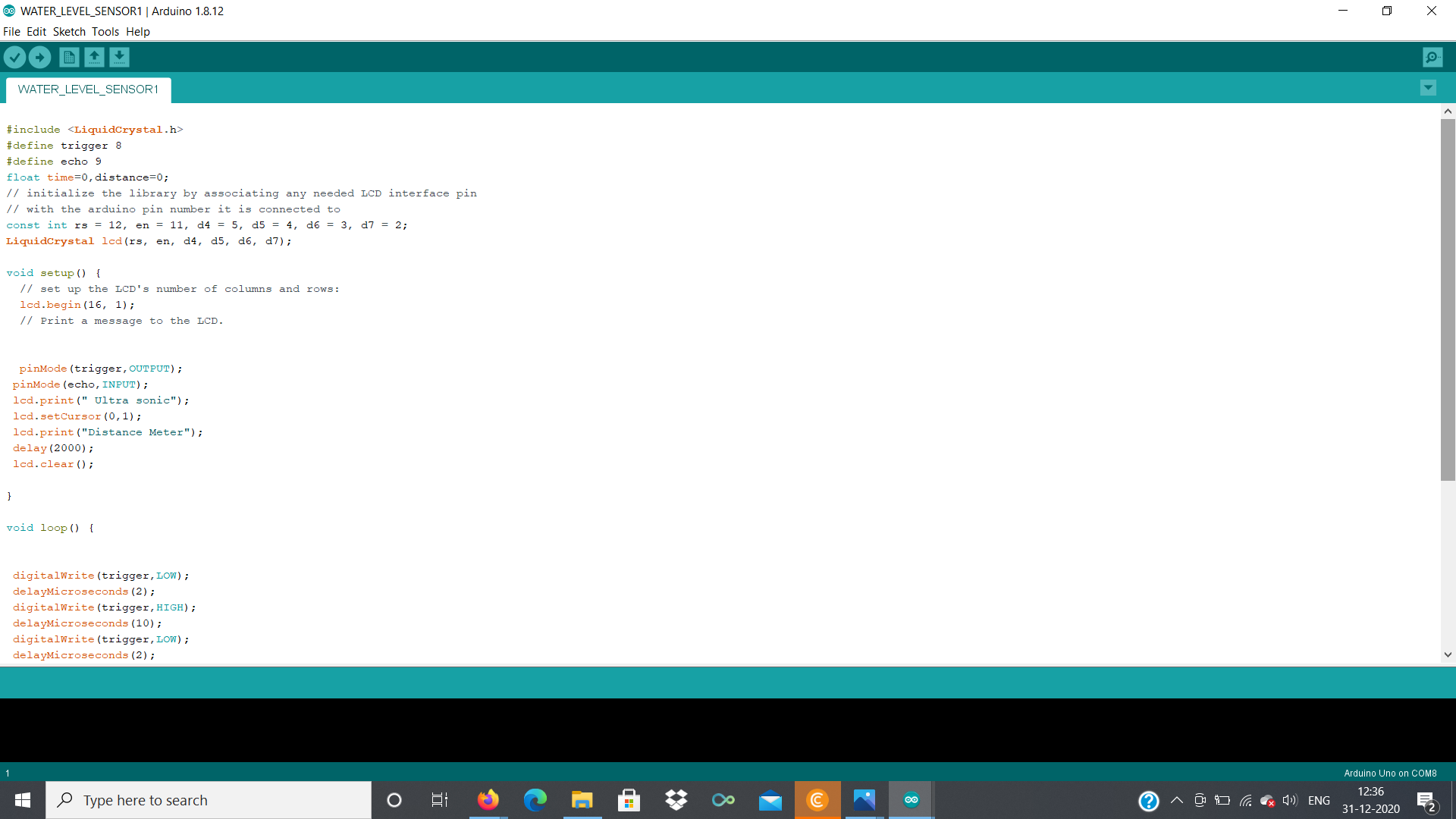Open the green infinity app on taskbar

point(723,800)
